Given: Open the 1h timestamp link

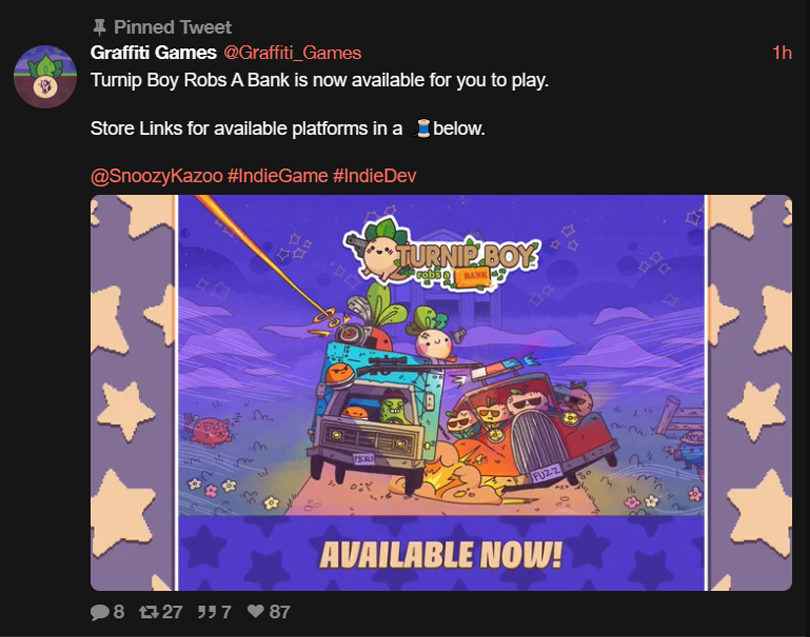Looking at the screenshot, I should [x=782, y=53].
